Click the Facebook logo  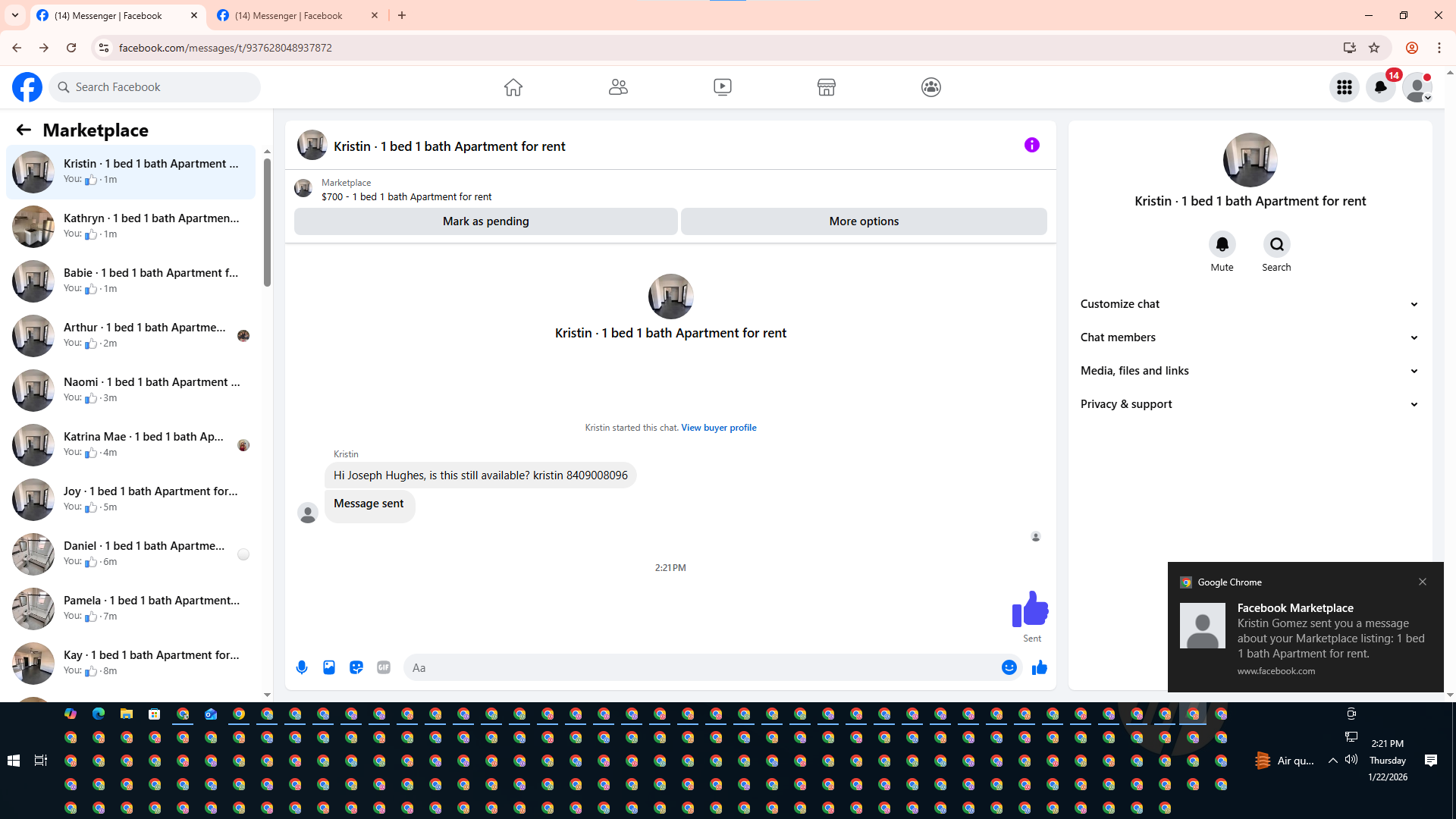(27, 87)
